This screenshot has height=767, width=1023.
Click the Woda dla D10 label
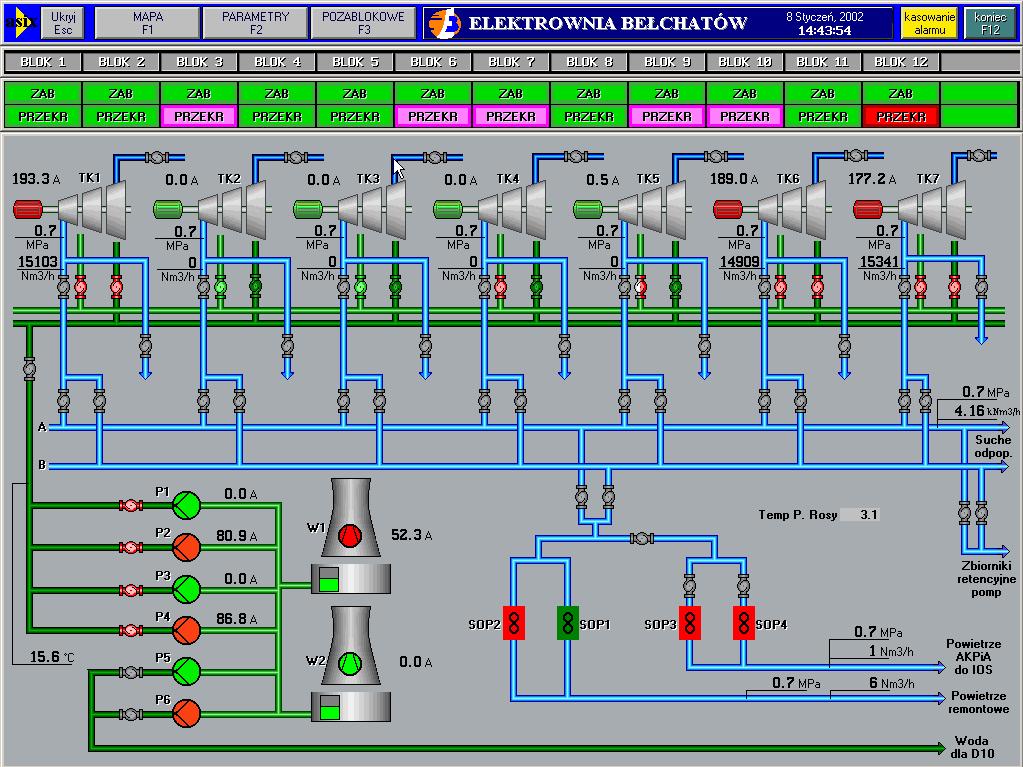click(972, 747)
